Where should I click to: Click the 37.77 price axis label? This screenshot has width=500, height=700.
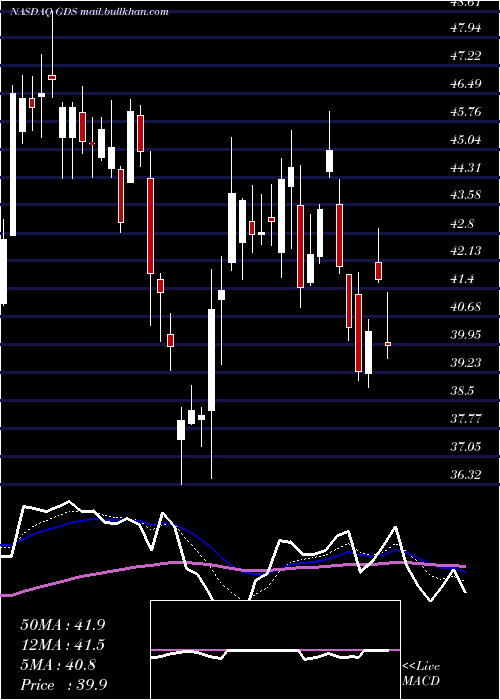pyautogui.click(x=466, y=419)
